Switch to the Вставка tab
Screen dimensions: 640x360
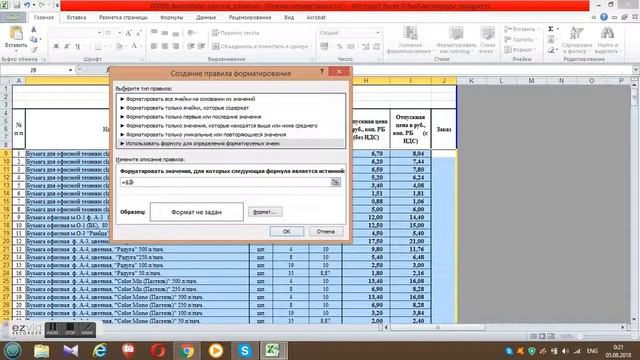76,18
